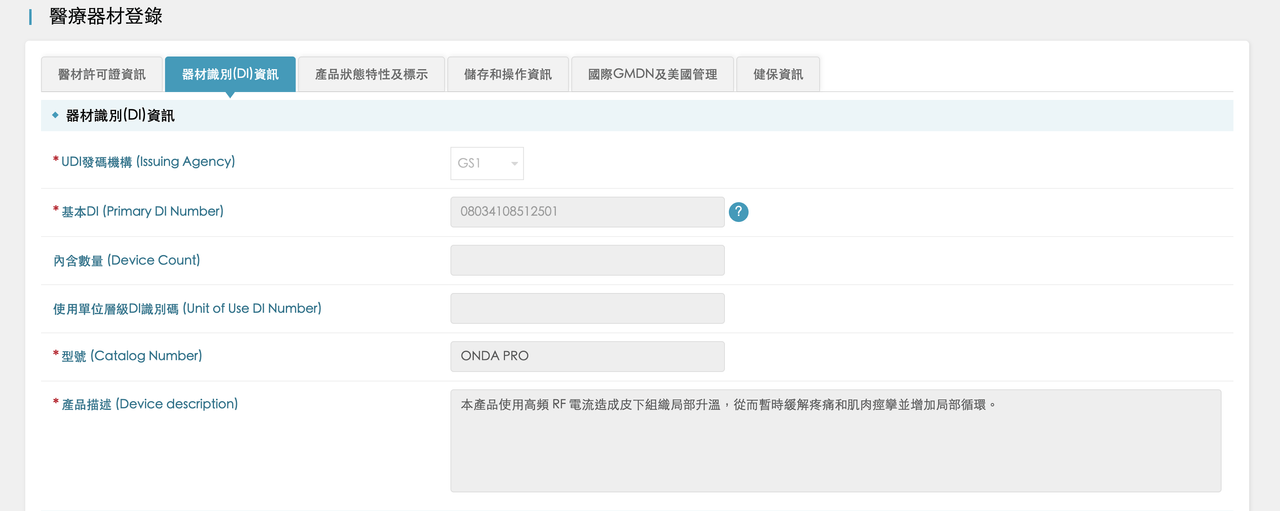The height and width of the screenshot is (511, 1280).
Task: Open the 醫材許可證資訊 tab
Action: point(102,74)
